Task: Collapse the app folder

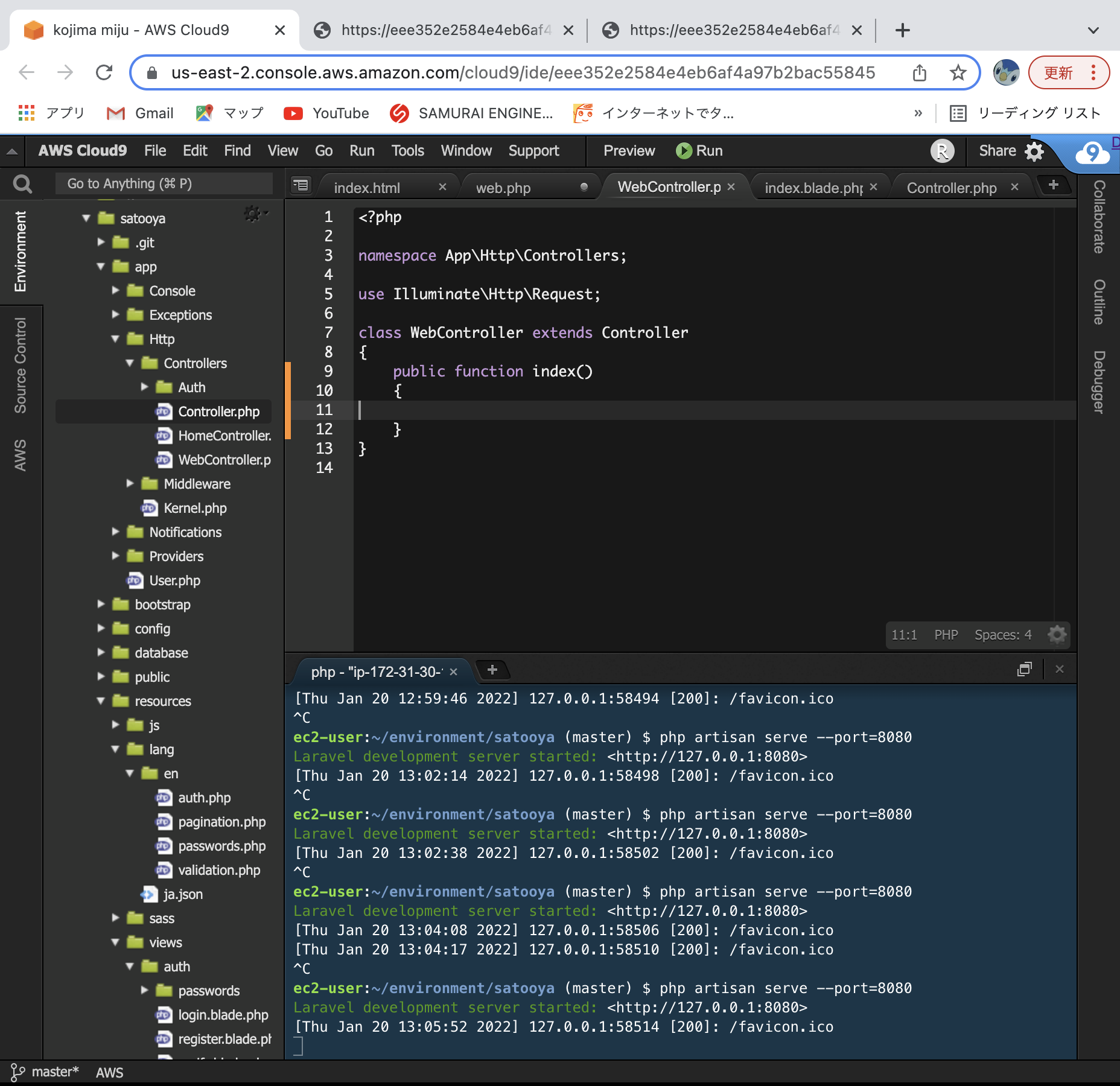Action: (x=101, y=267)
